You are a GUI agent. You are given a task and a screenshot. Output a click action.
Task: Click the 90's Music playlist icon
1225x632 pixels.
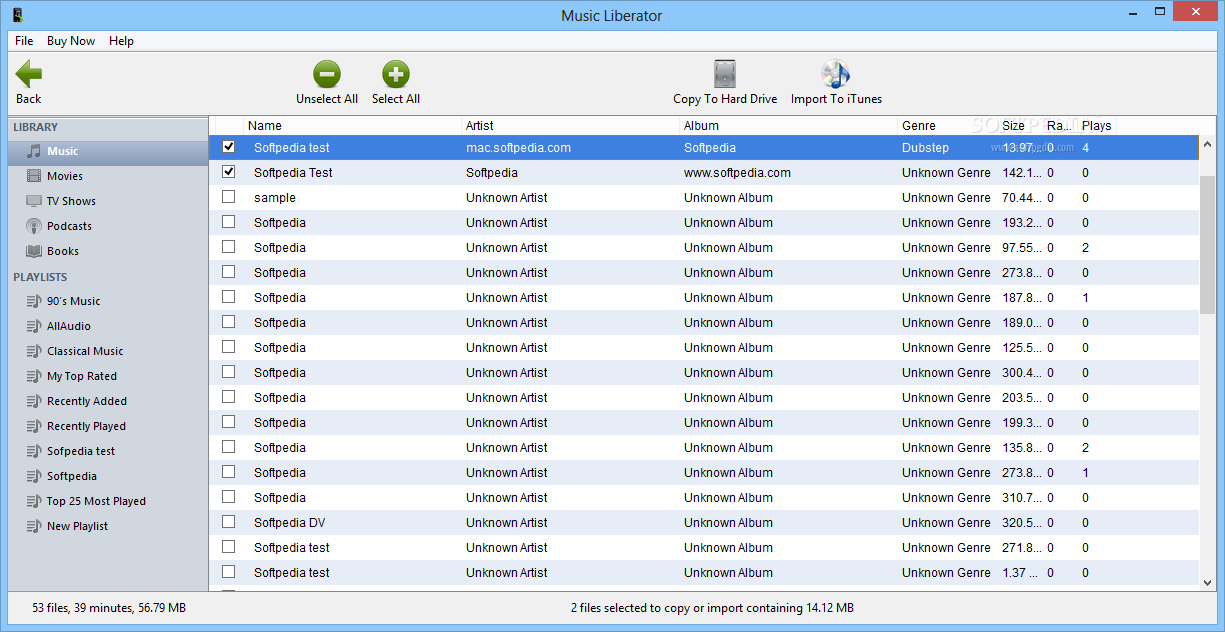click(x=34, y=301)
